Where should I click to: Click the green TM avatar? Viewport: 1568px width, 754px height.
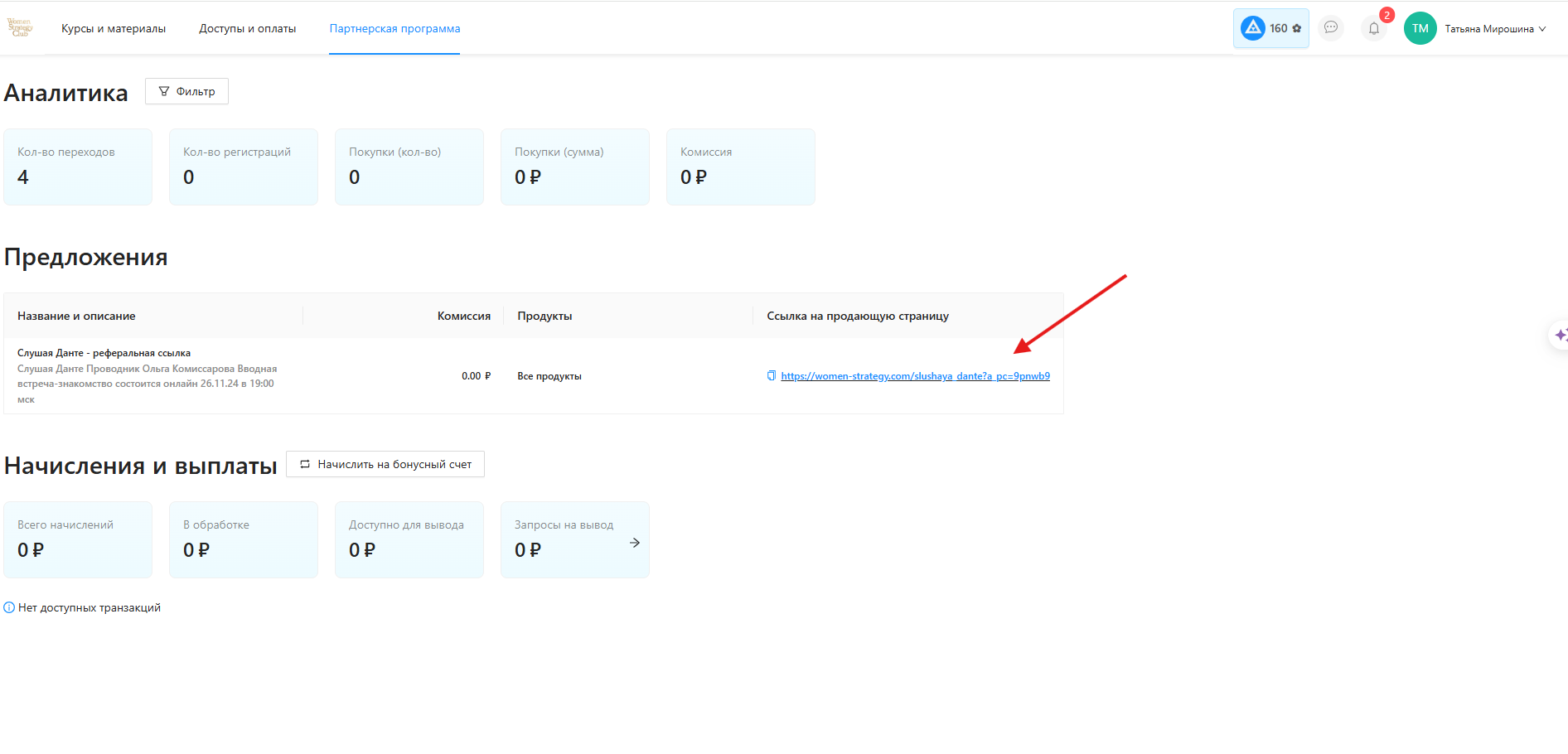[x=1420, y=28]
